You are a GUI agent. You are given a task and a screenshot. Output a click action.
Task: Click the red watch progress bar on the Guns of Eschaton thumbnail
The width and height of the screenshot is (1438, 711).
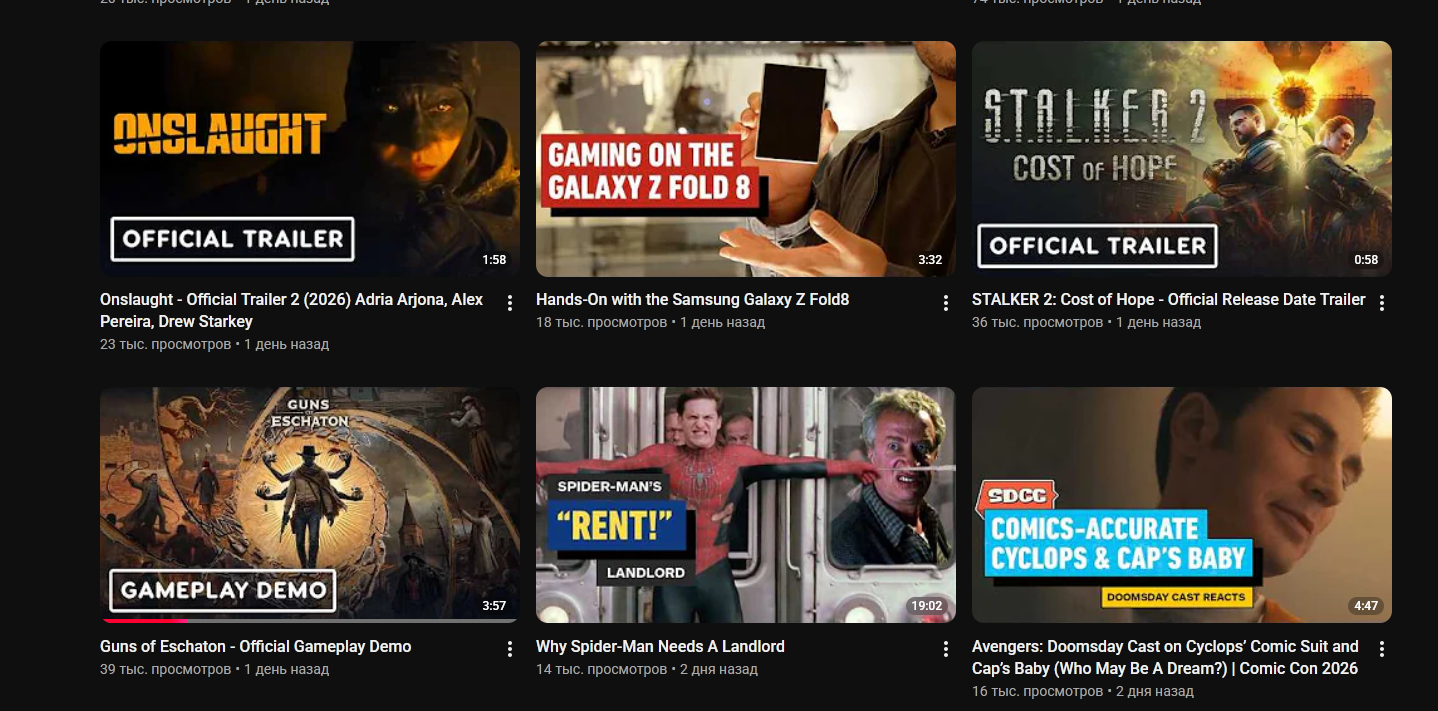pyautogui.click(x=145, y=621)
